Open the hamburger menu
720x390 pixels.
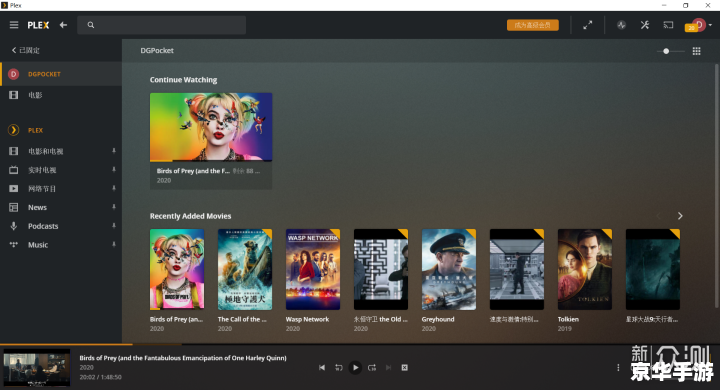point(14,25)
